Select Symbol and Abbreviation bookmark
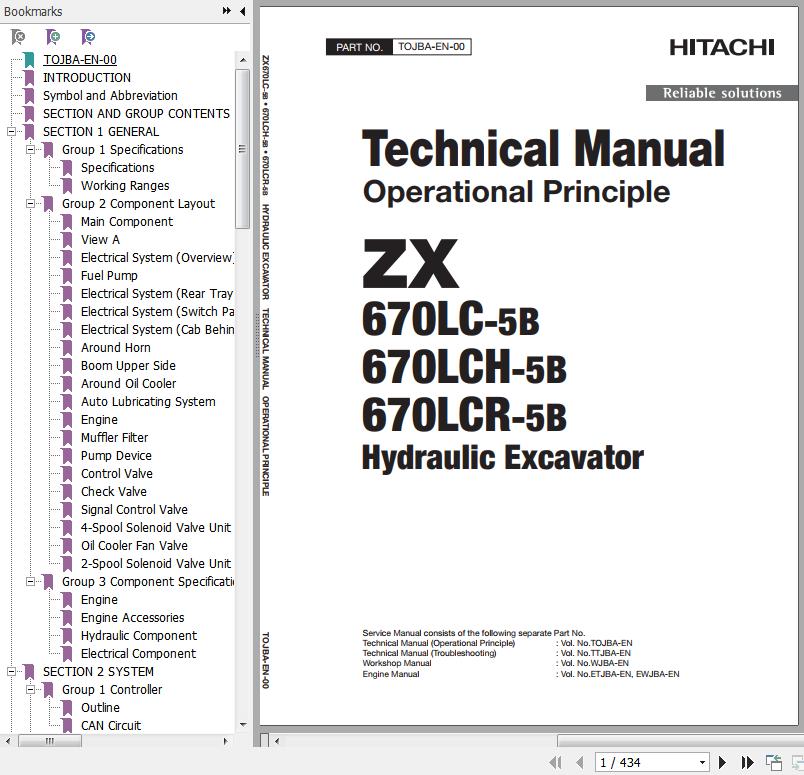804x775 pixels. (x=110, y=96)
